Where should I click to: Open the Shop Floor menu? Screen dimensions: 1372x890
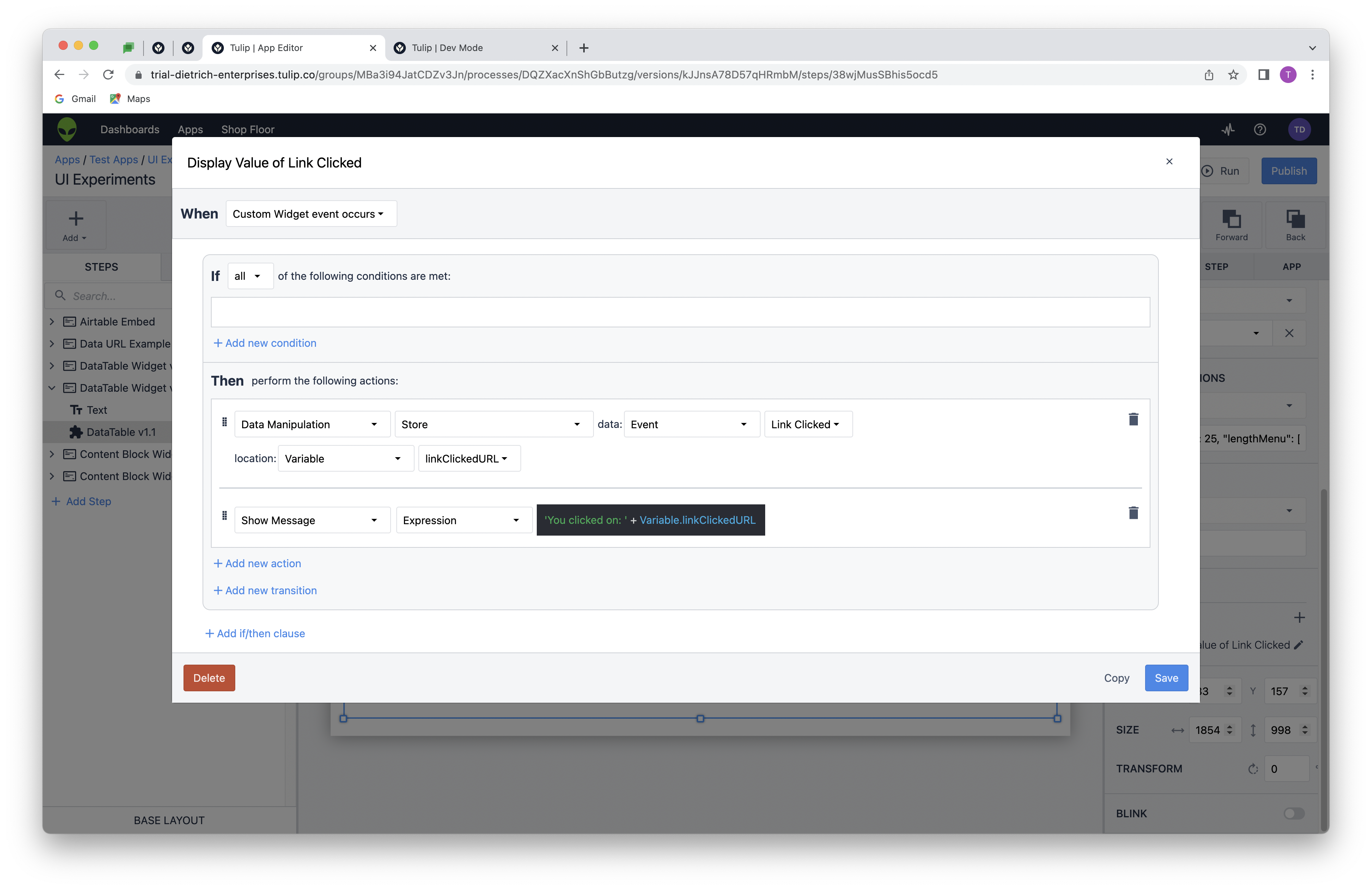point(247,129)
